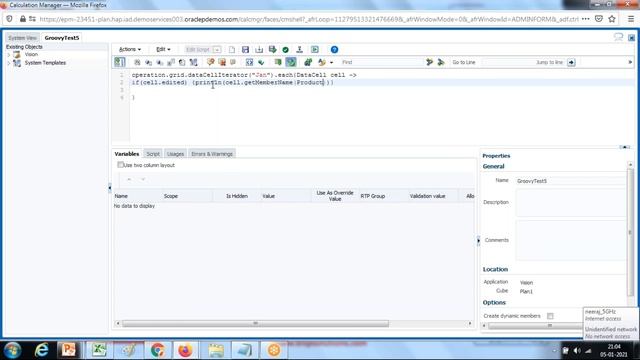This screenshot has width=640, height=360.
Task: Open Firefox hamburger menu
Action: [x=631, y=19]
